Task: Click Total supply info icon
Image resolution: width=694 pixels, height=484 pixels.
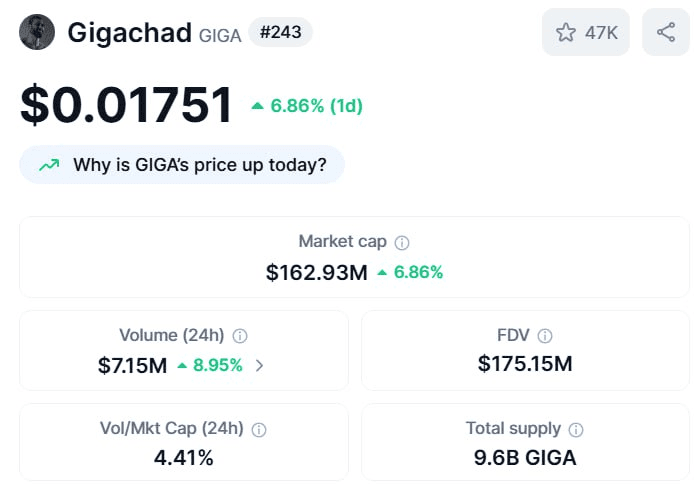Action: (x=576, y=430)
